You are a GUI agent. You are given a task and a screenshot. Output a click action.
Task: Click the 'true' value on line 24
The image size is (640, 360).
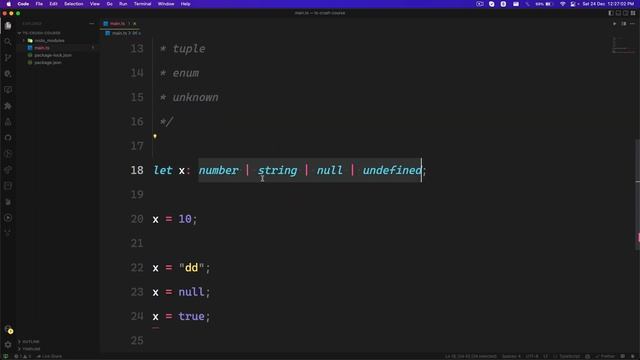(x=191, y=316)
